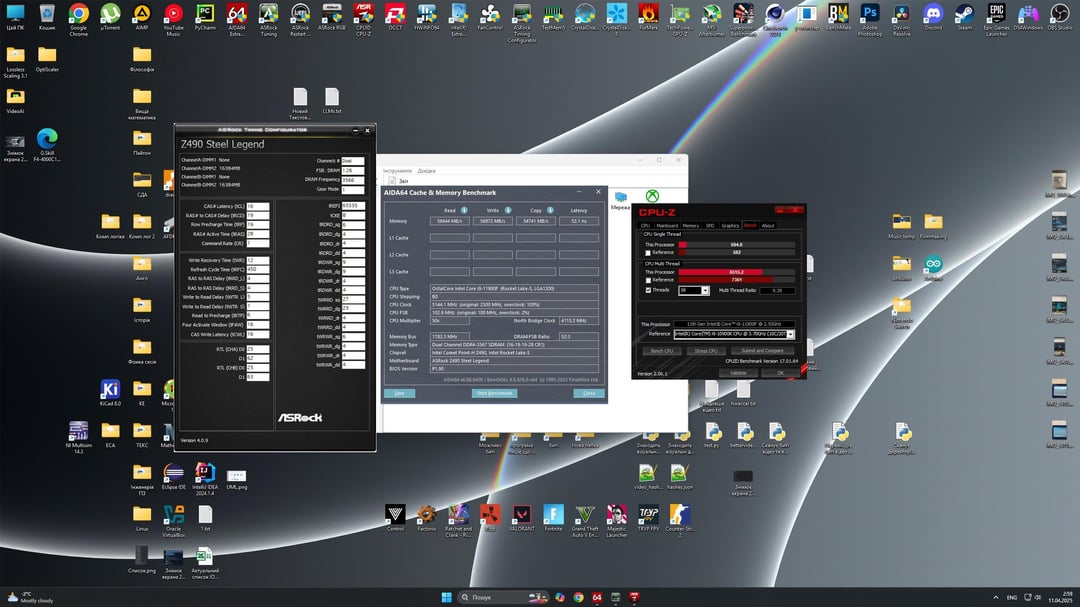This screenshot has width=1080, height=607.
Task: Toggle the Threads checkbox in CPU-Z
Action: pyautogui.click(x=647, y=290)
